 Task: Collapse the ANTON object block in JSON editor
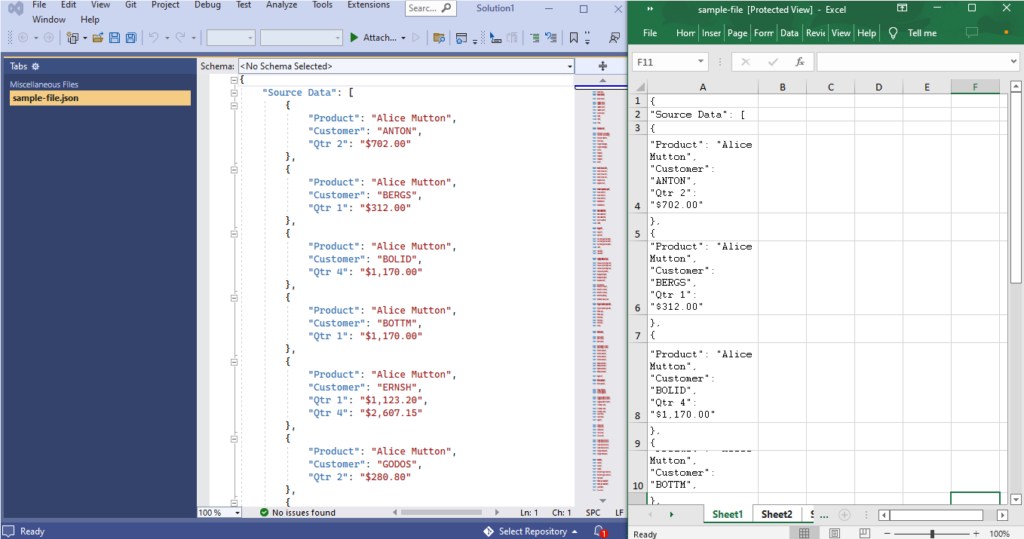(x=234, y=105)
